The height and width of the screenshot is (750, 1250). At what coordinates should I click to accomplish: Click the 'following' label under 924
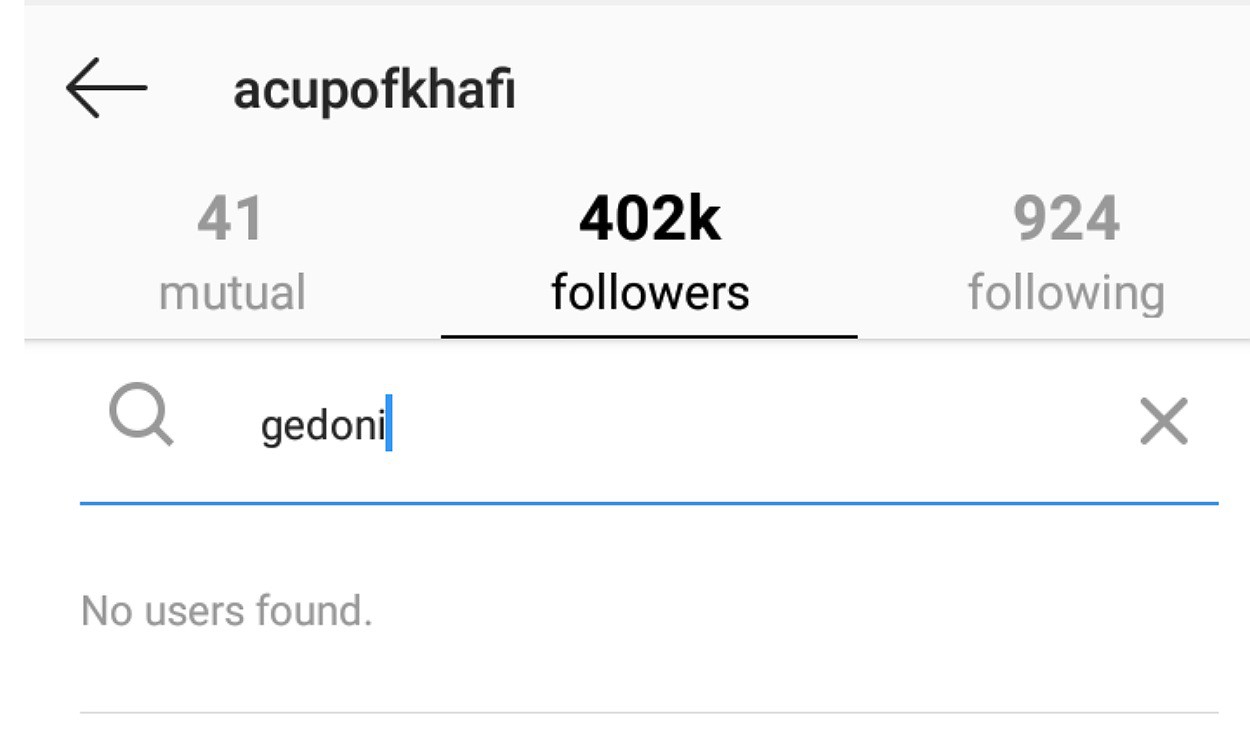[x=1066, y=294]
